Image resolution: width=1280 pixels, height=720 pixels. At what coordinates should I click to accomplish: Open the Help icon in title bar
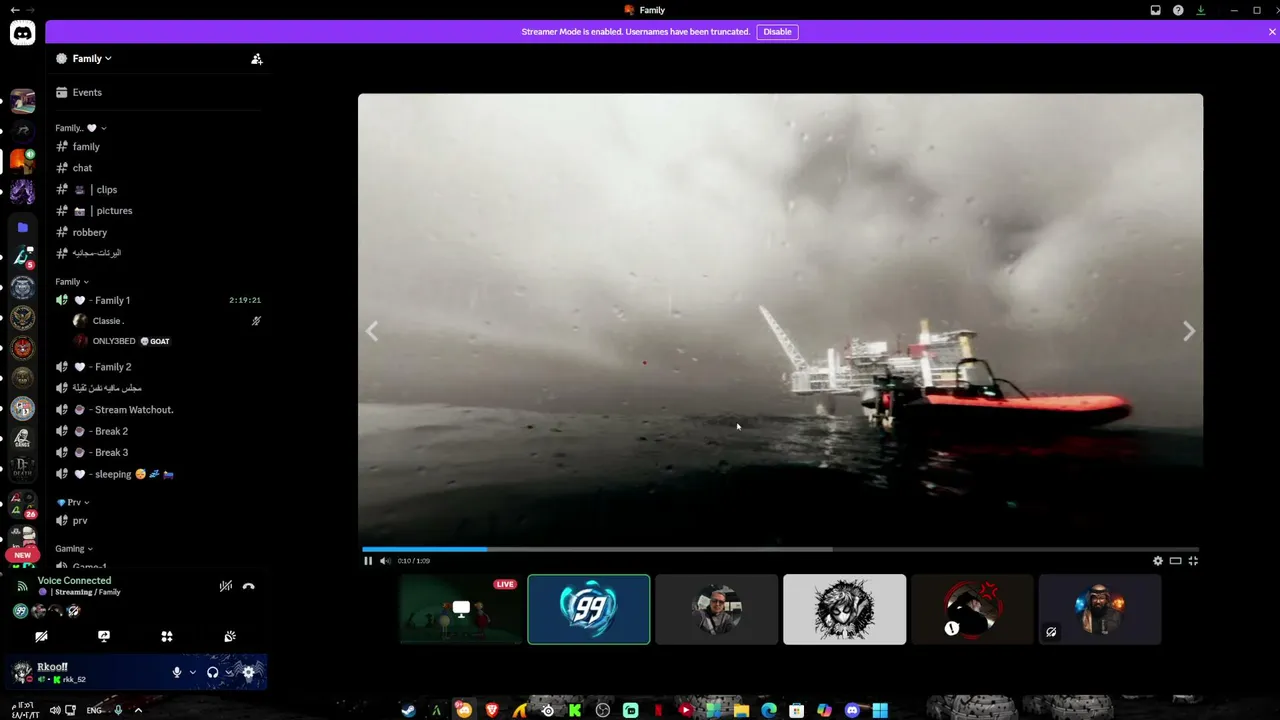click(1178, 10)
